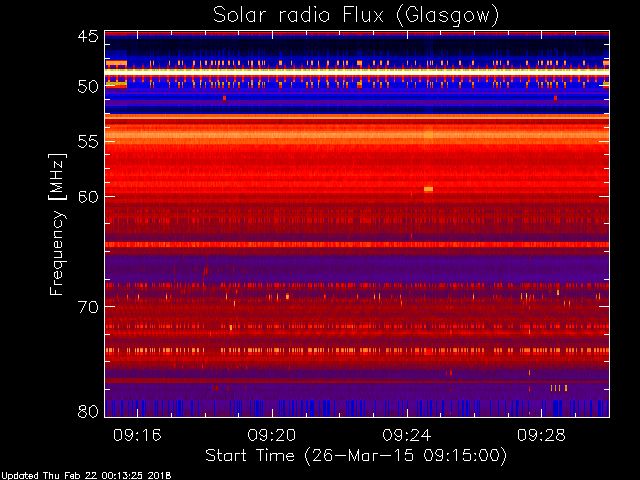
Task: Click the yellow tick cluster near 78 MHz
Action: 559,388
